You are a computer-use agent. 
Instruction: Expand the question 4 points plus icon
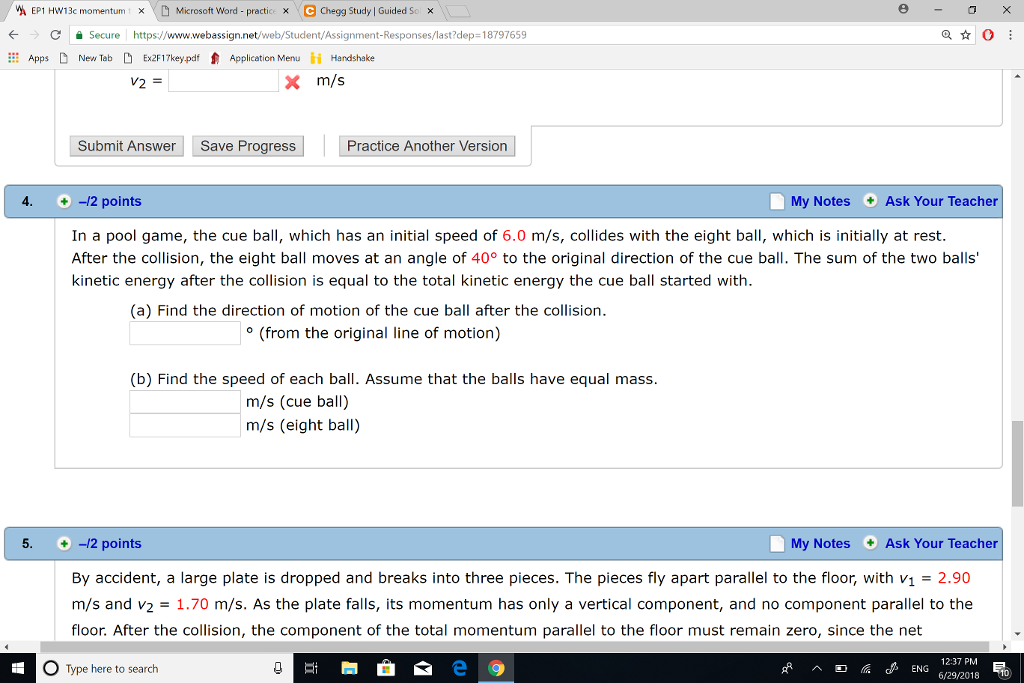coord(64,202)
